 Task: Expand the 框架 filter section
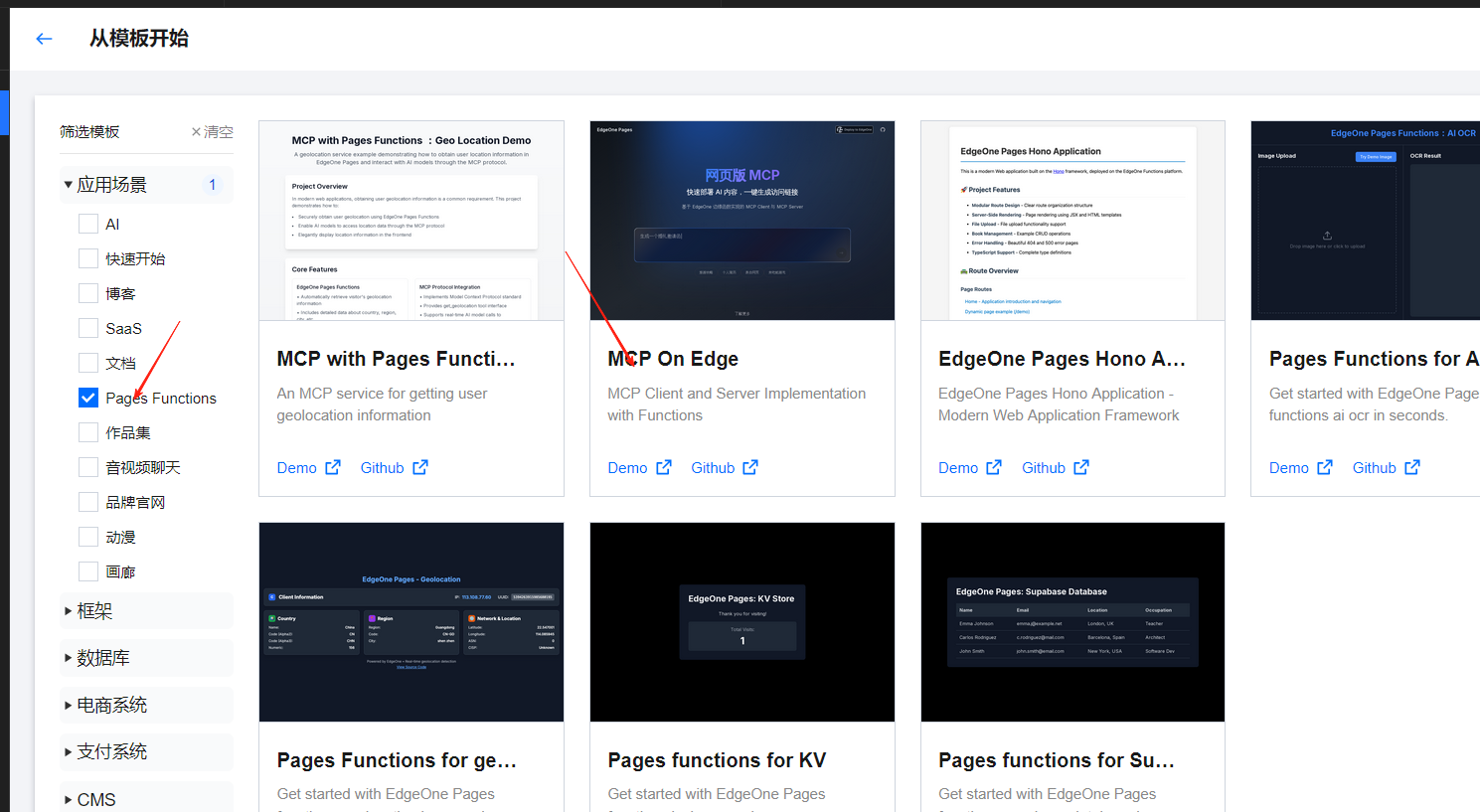coord(146,611)
